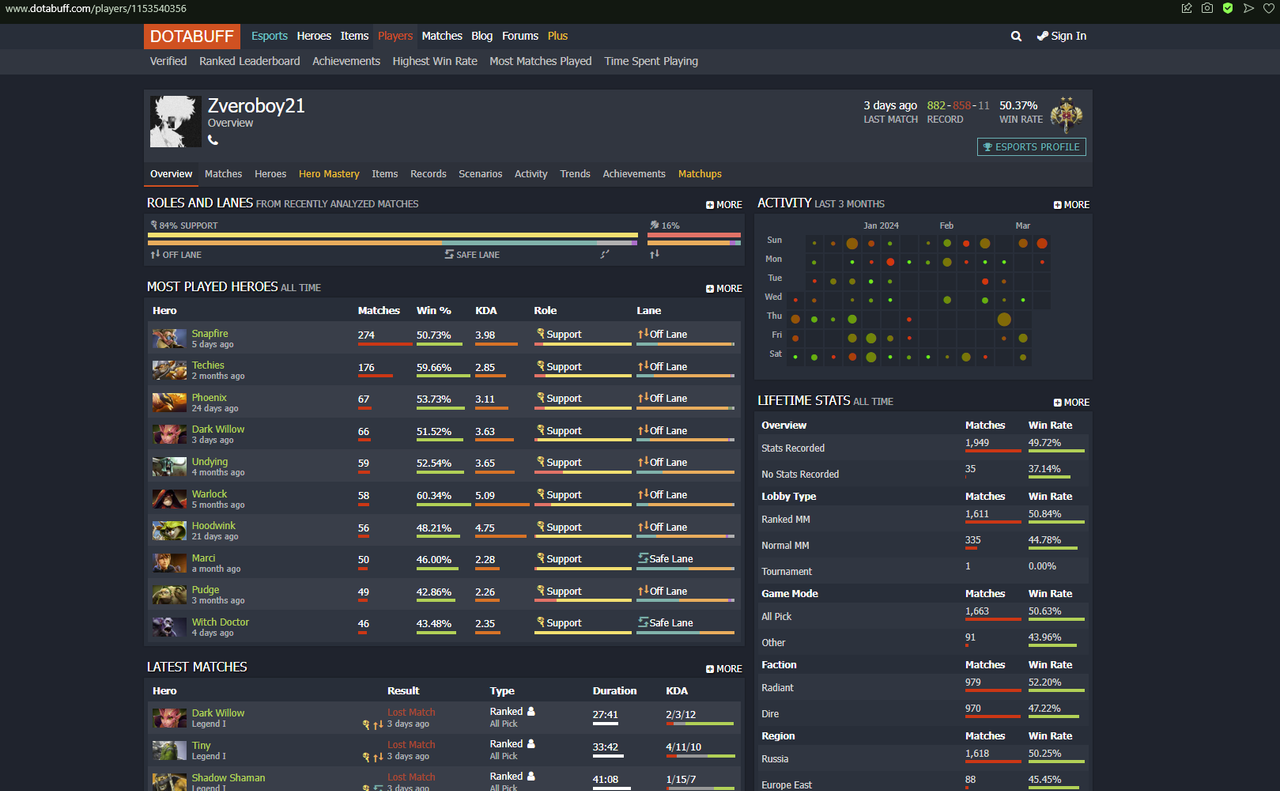Open Forums in top navigation
Viewport: 1280px width, 791px height.
(520, 36)
